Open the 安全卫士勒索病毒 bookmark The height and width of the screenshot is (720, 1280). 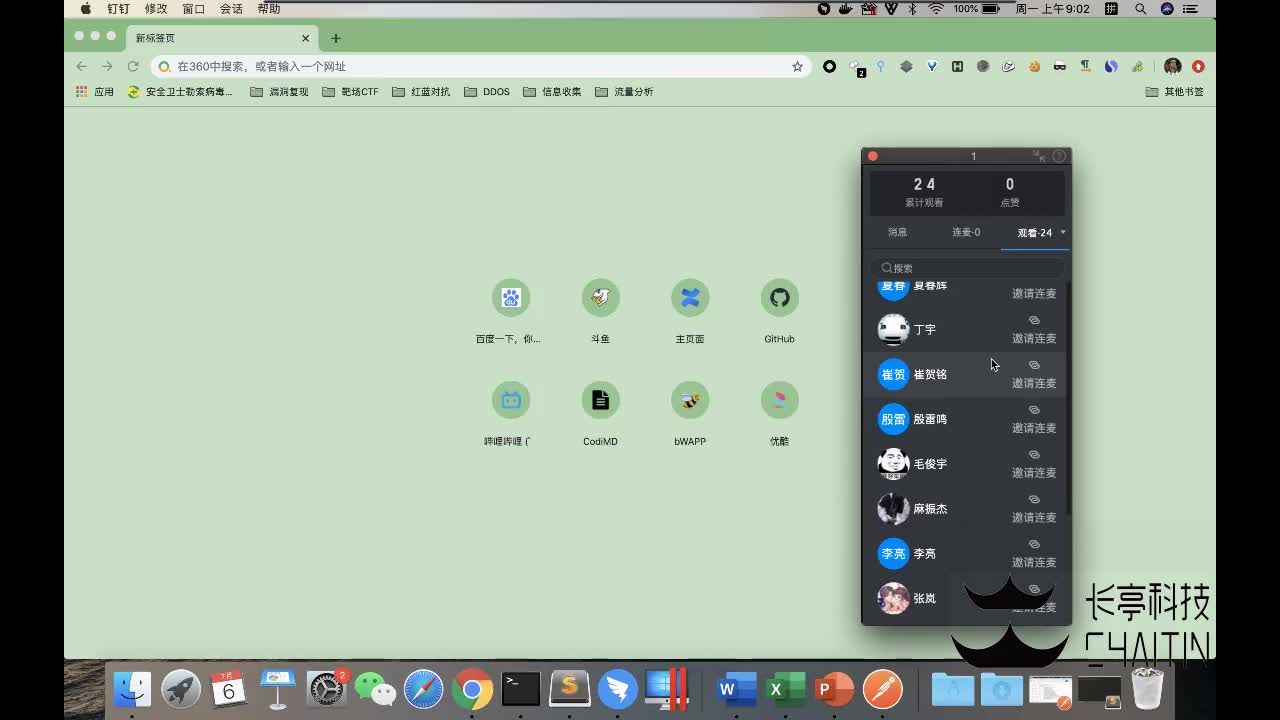coord(180,91)
